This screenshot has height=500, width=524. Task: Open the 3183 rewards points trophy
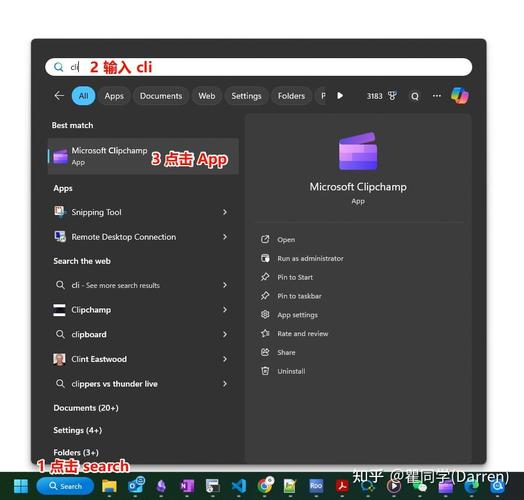click(x=382, y=96)
